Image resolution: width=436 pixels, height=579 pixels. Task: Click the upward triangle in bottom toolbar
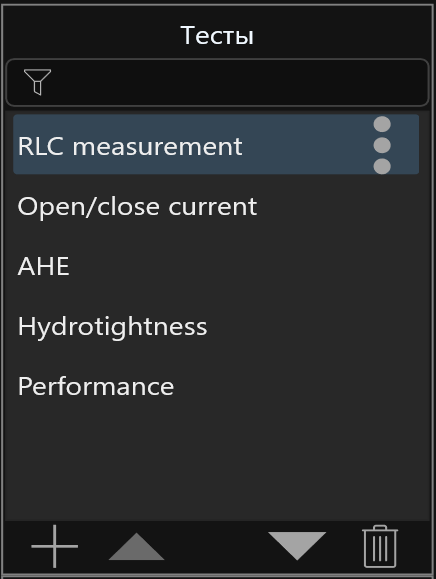pyautogui.click(x=136, y=546)
